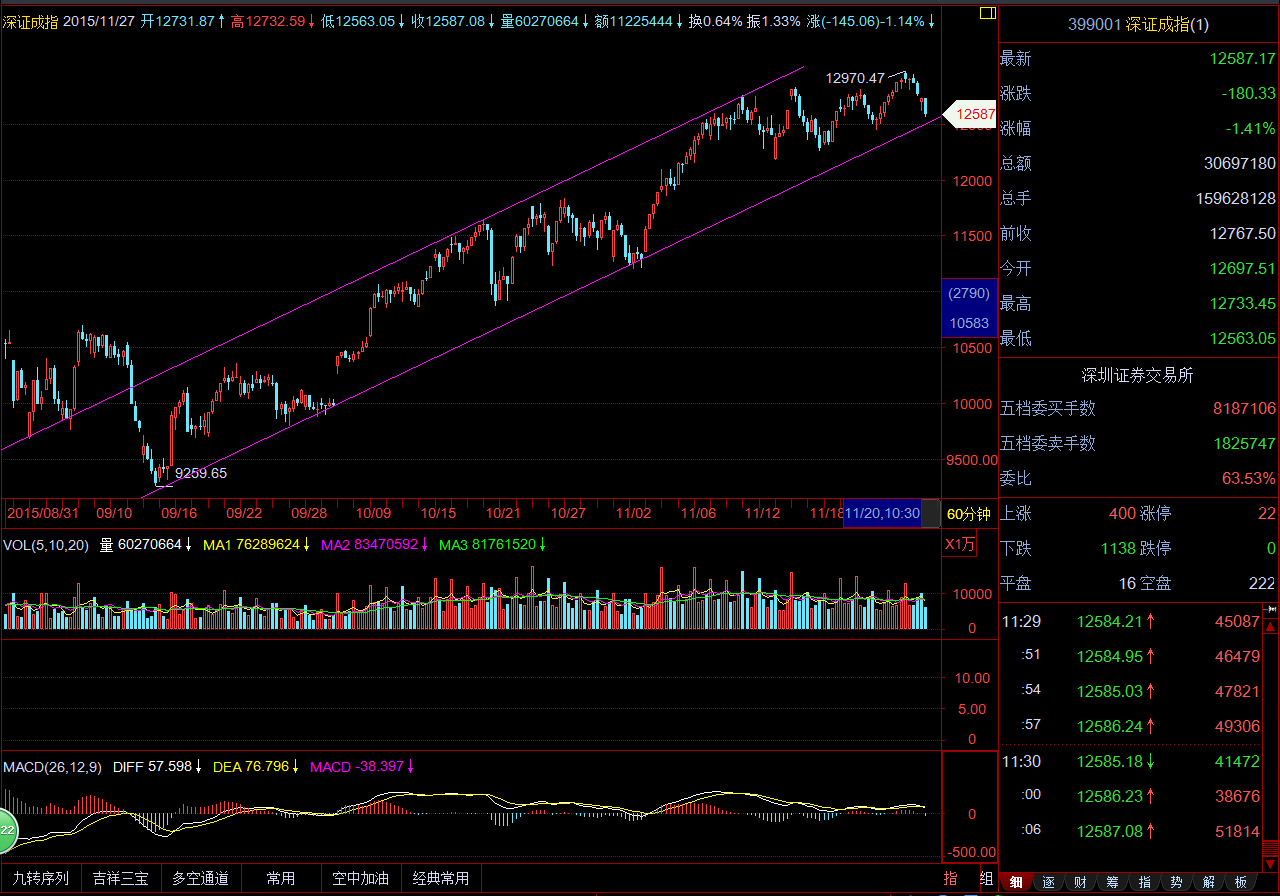The width and height of the screenshot is (1280, 896).
Task: Open VOL(5,10,20) indicator settings
Action: pyautogui.click(x=46, y=545)
